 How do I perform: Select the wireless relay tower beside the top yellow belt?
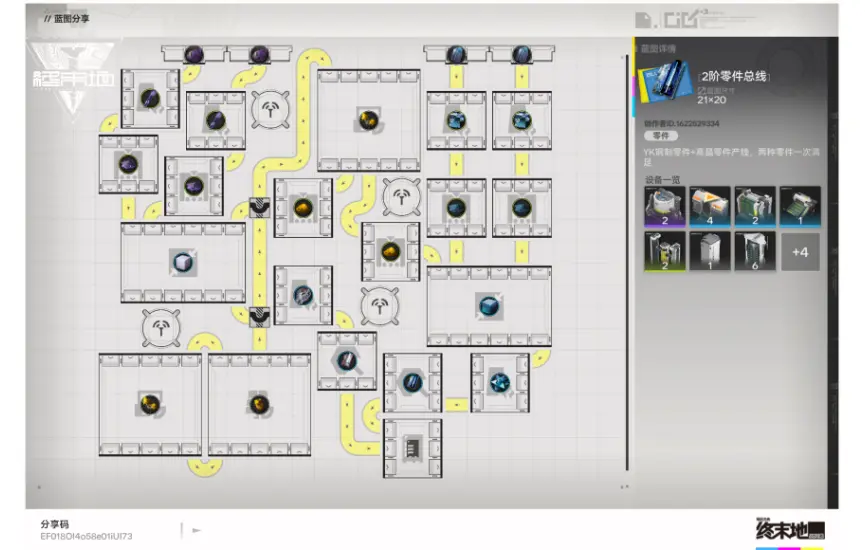point(270,109)
